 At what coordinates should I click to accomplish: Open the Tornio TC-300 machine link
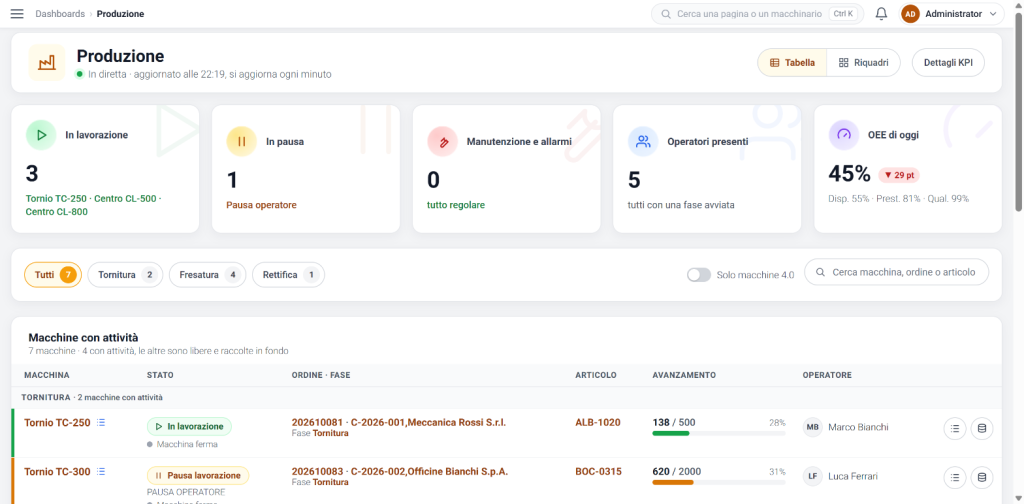[57, 471]
